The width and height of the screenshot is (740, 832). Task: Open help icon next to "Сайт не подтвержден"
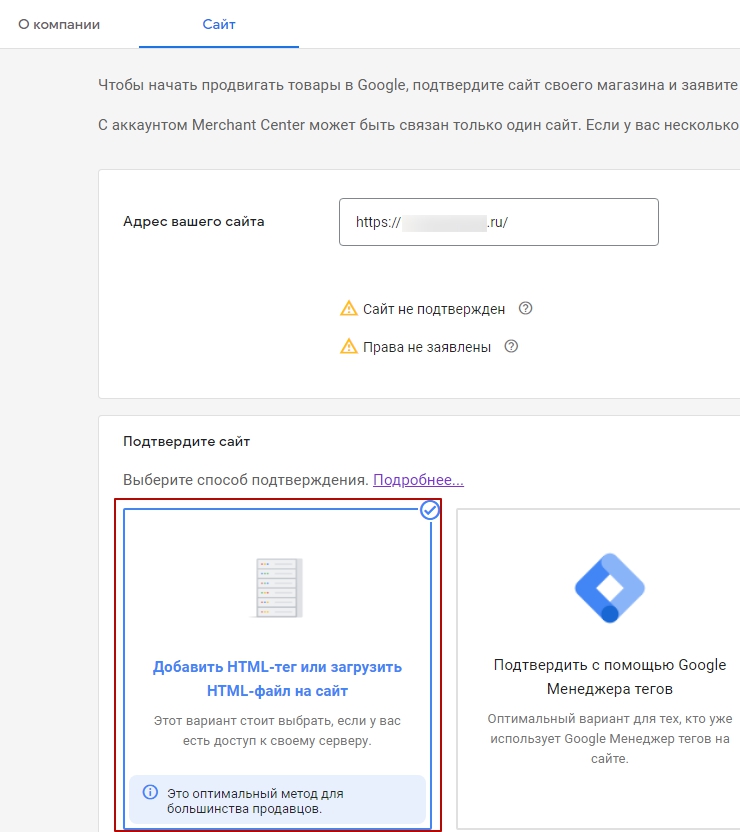(x=526, y=308)
